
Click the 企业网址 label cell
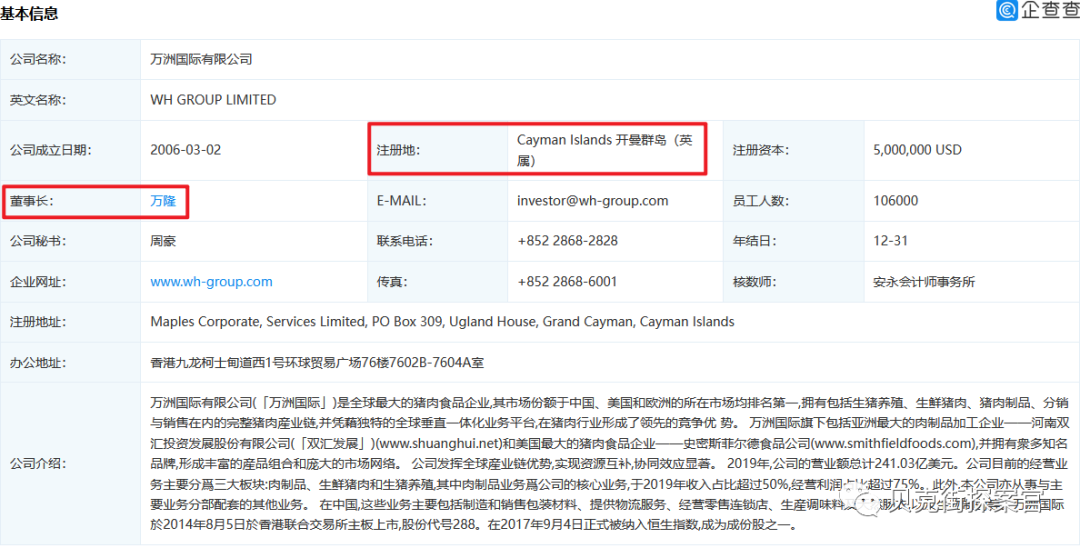point(70,282)
